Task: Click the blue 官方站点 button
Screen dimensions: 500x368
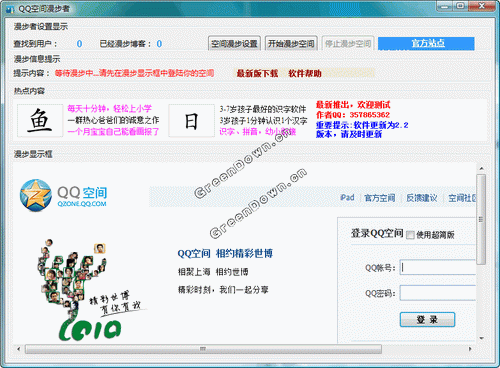Action: (x=426, y=43)
